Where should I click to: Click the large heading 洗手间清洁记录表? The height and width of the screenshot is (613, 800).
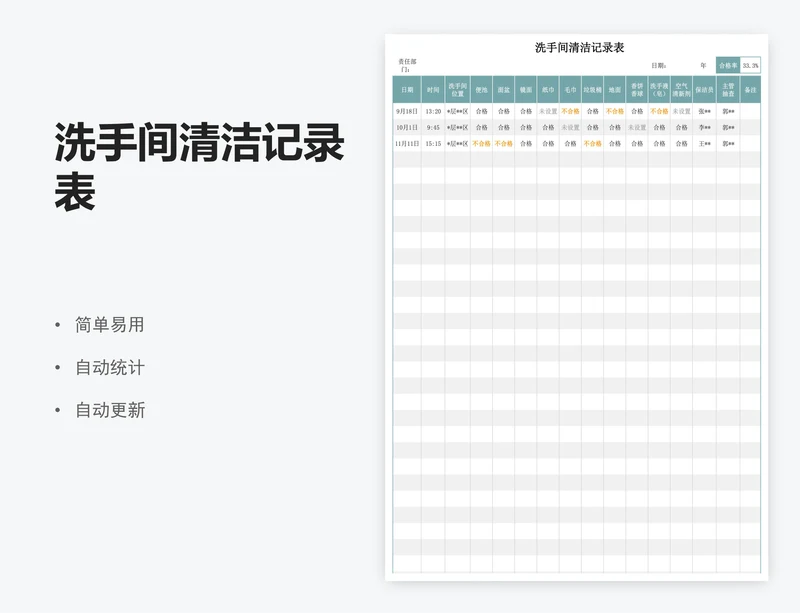pos(199,167)
